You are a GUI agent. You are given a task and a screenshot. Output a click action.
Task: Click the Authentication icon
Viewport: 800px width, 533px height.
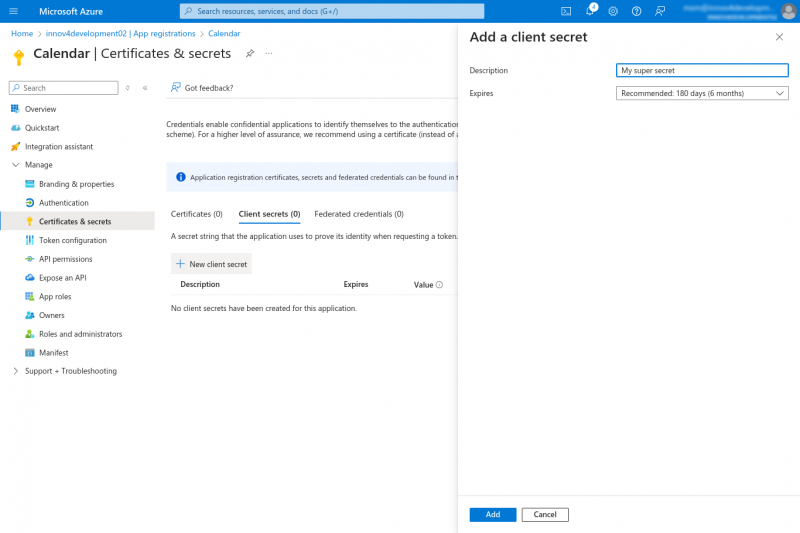coord(30,202)
